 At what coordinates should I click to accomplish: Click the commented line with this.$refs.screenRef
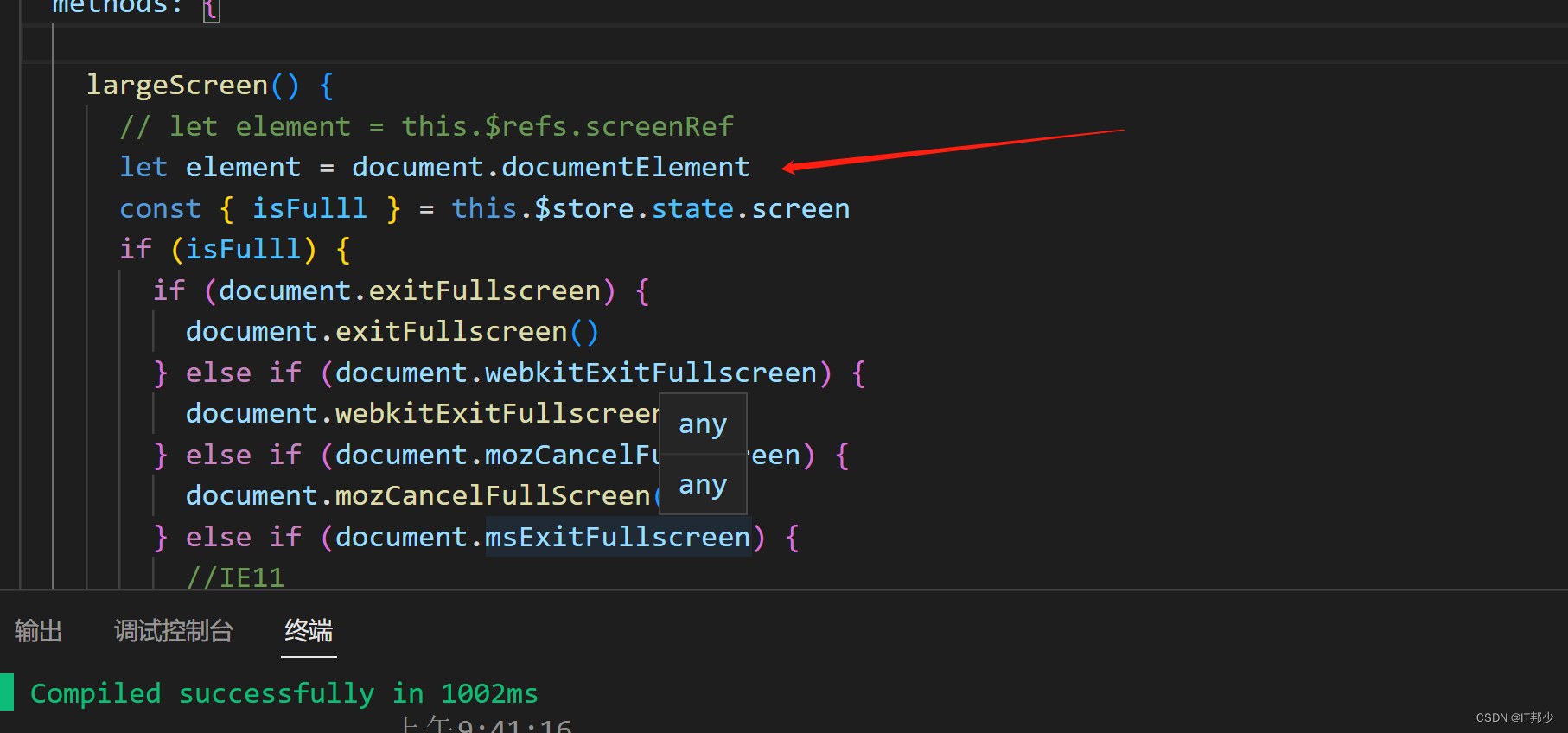[427, 126]
